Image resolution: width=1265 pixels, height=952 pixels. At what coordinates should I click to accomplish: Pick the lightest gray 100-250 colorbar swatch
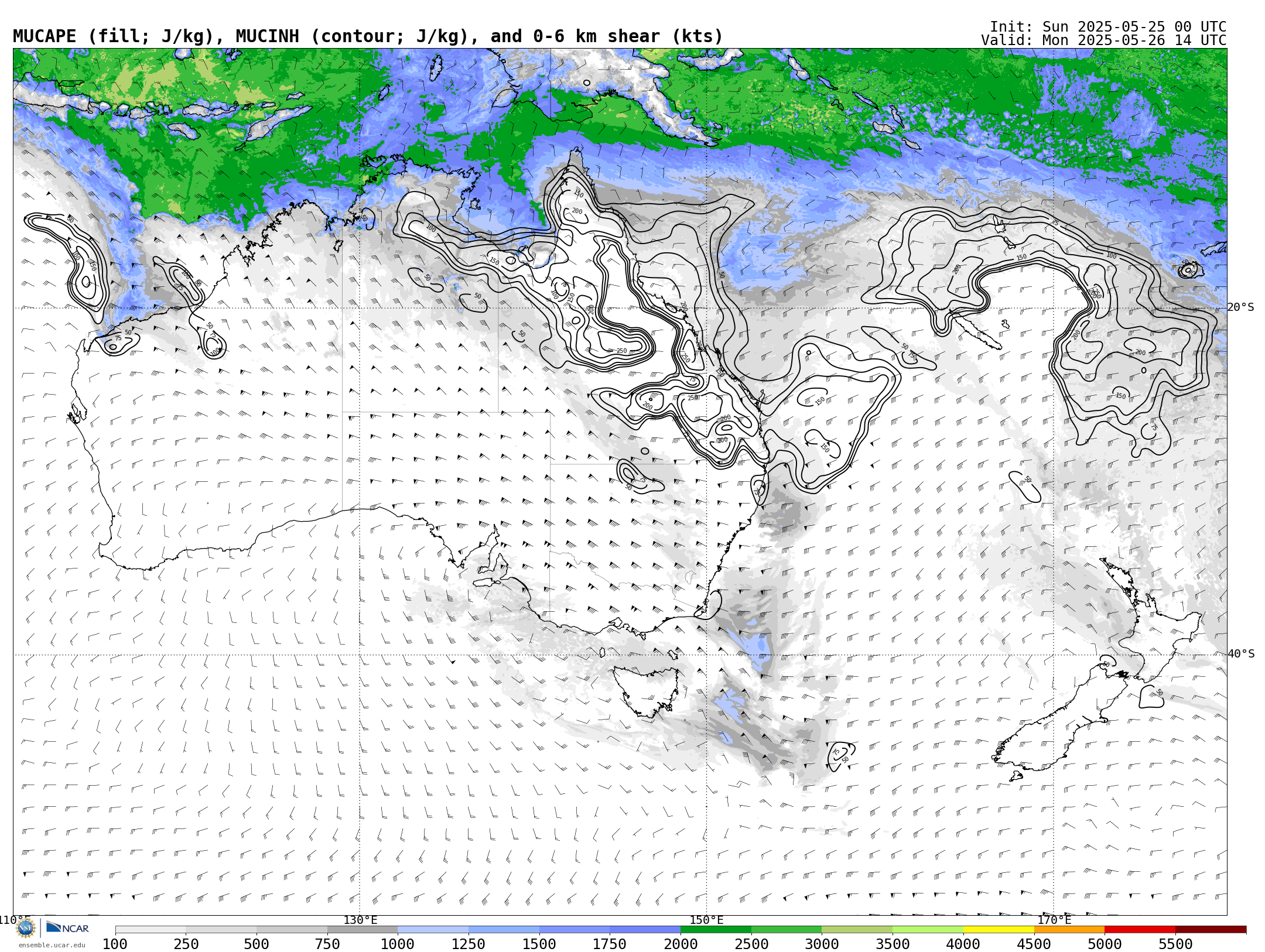click(151, 930)
